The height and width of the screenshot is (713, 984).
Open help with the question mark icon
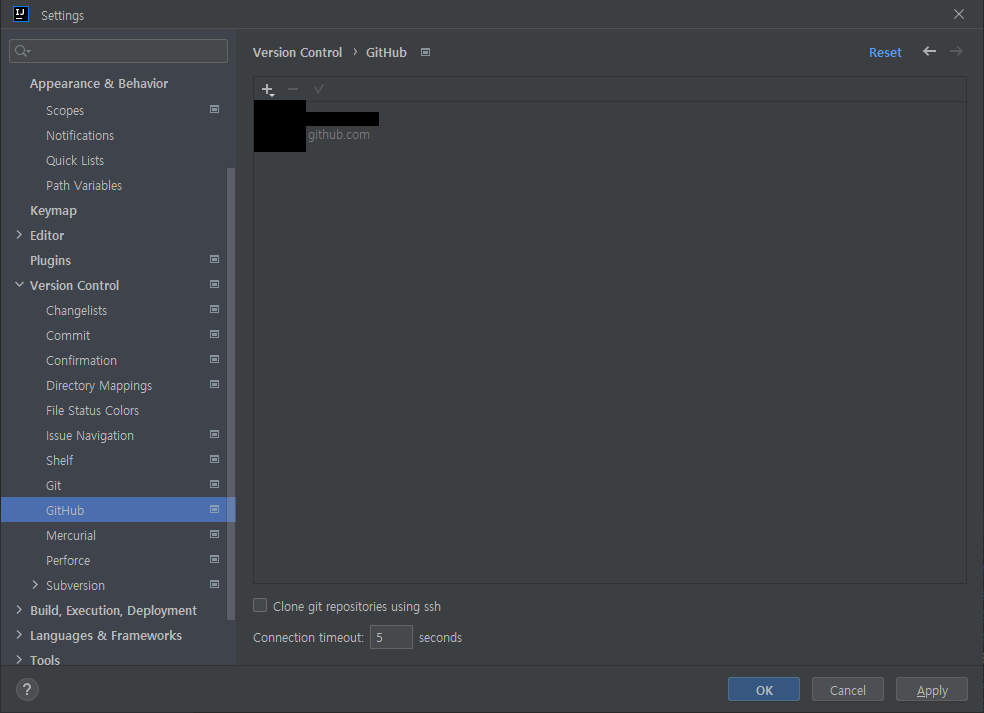tap(27, 689)
